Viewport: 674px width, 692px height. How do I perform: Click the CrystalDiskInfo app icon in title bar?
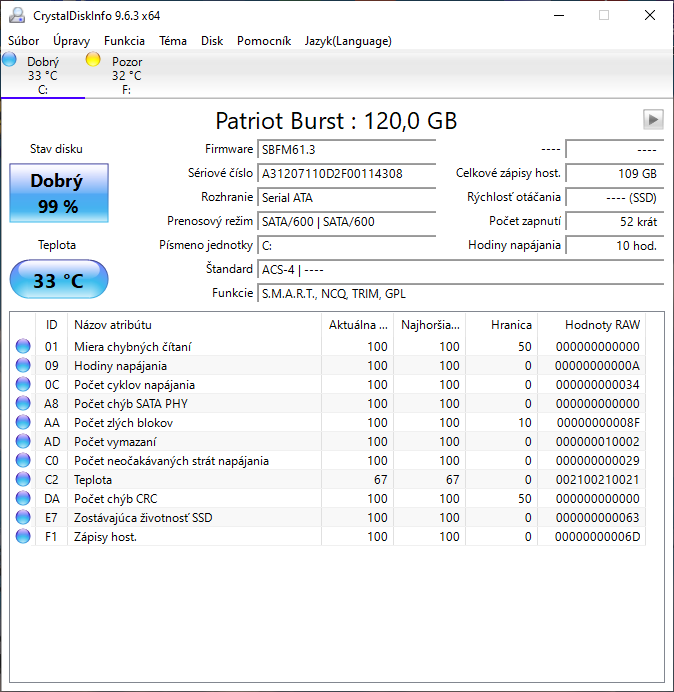[x=17, y=16]
